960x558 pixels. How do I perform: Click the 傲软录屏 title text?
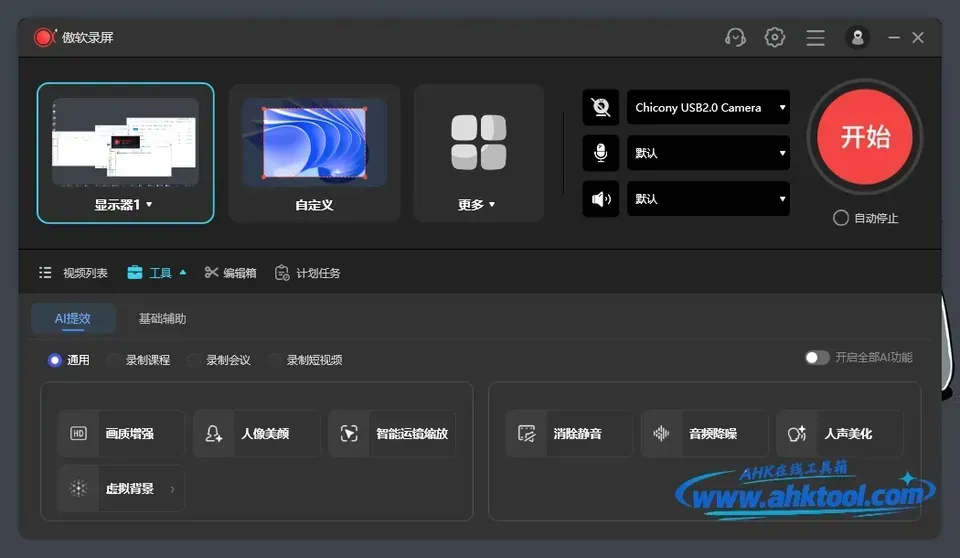coord(88,37)
